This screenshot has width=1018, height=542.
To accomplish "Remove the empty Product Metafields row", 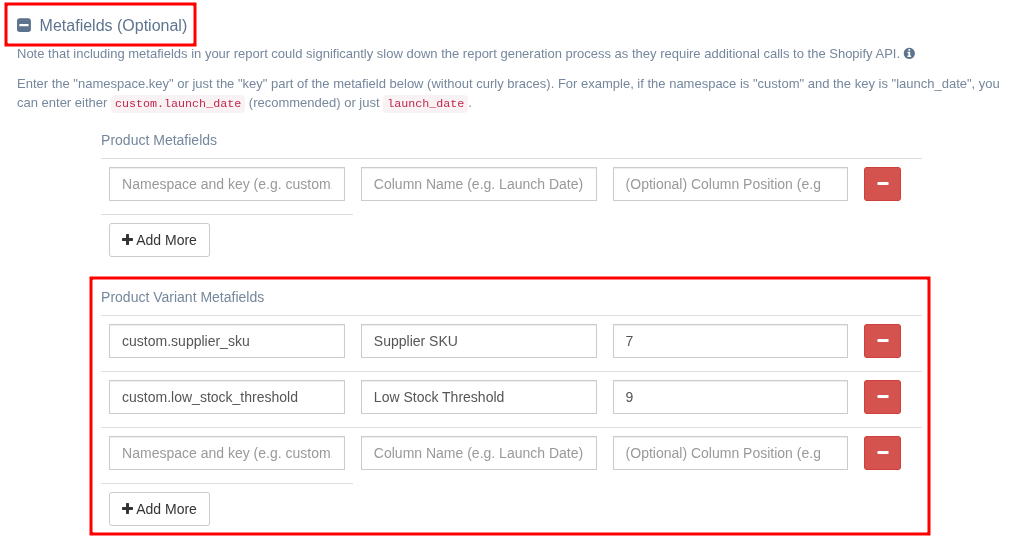I will (x=882, y=184).
